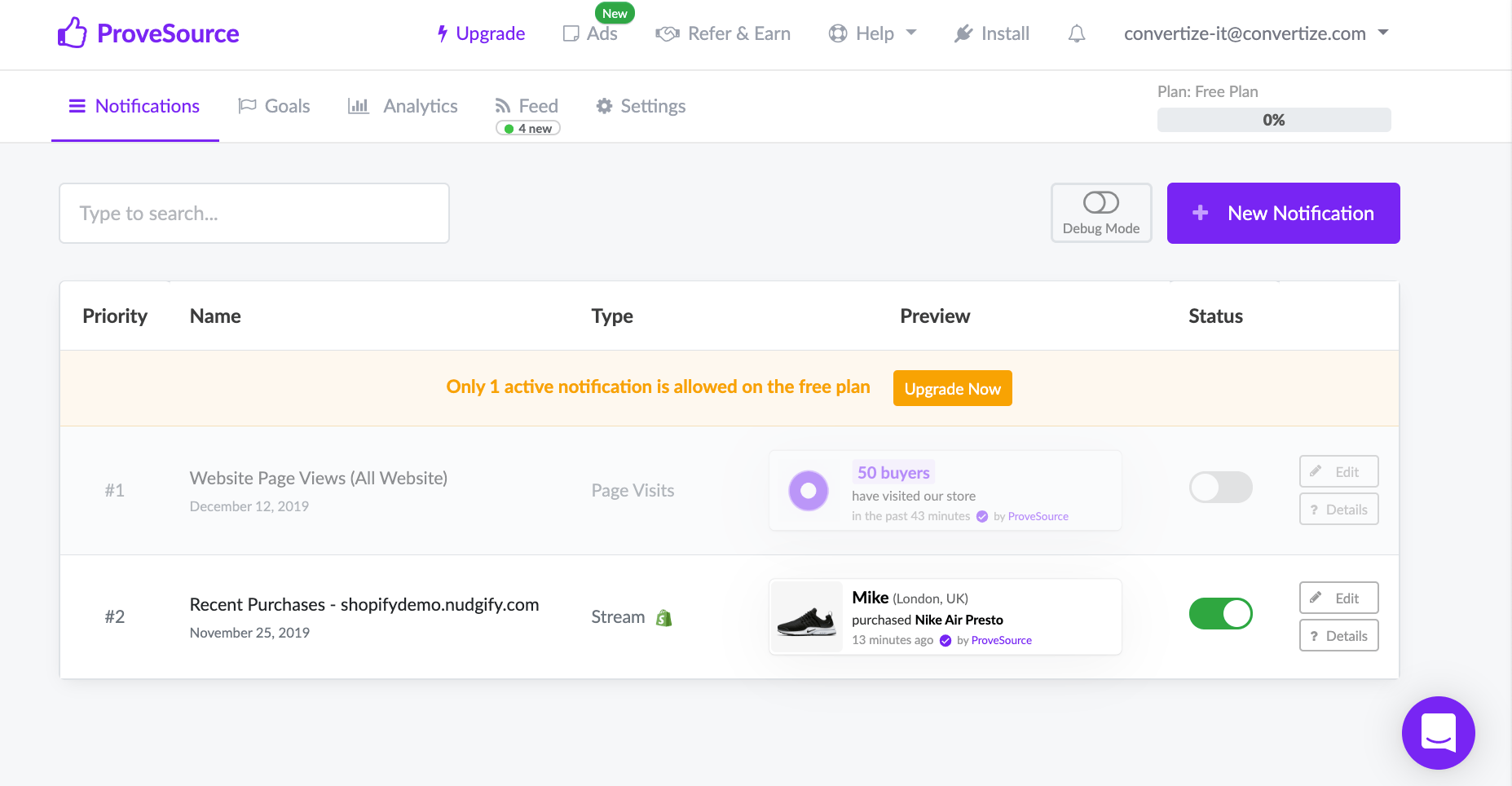Enable the Website Page Views notification
1512x786 pixels.
click(x=1221, y=488)
